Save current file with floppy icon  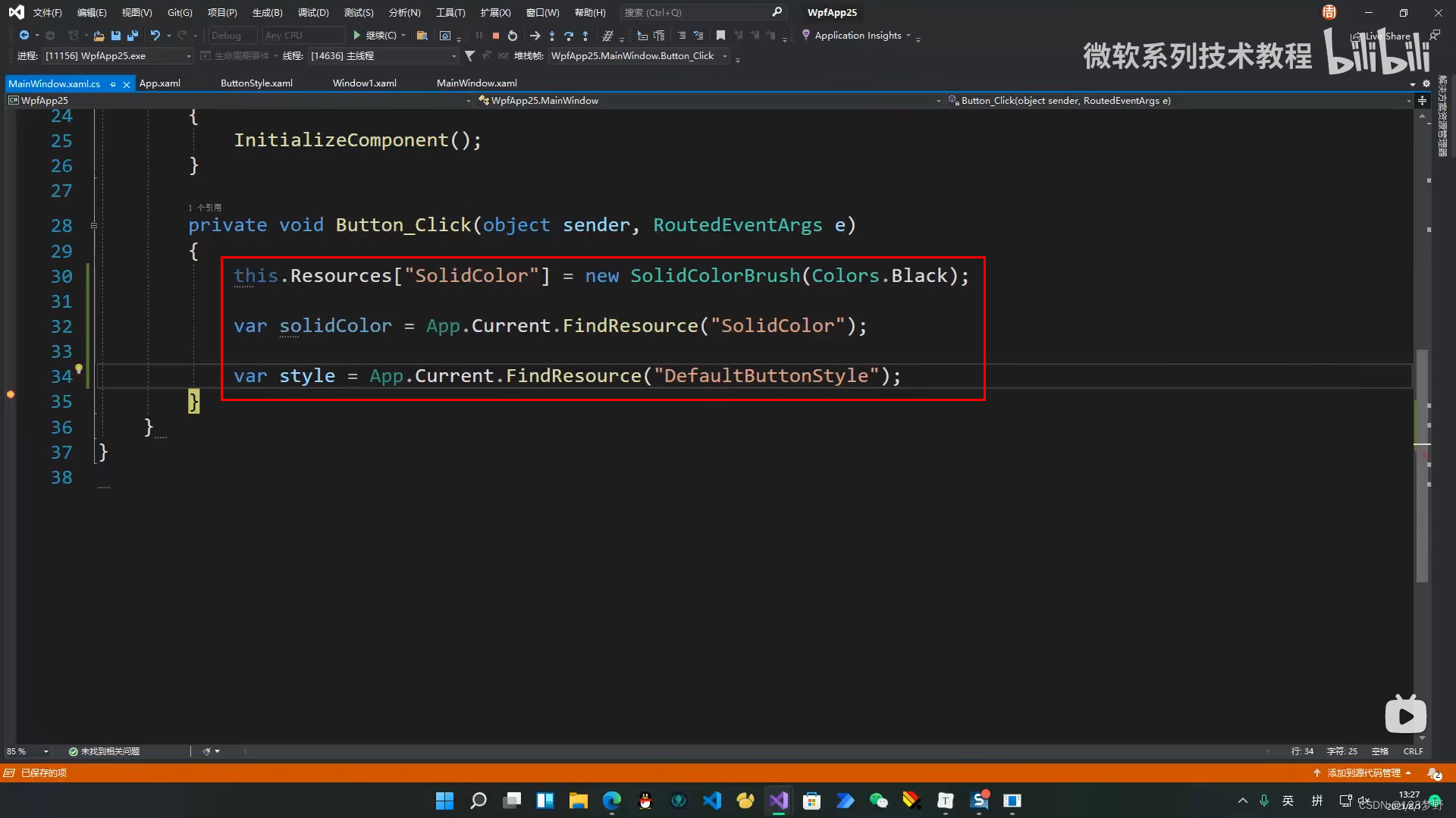(116, 36)
